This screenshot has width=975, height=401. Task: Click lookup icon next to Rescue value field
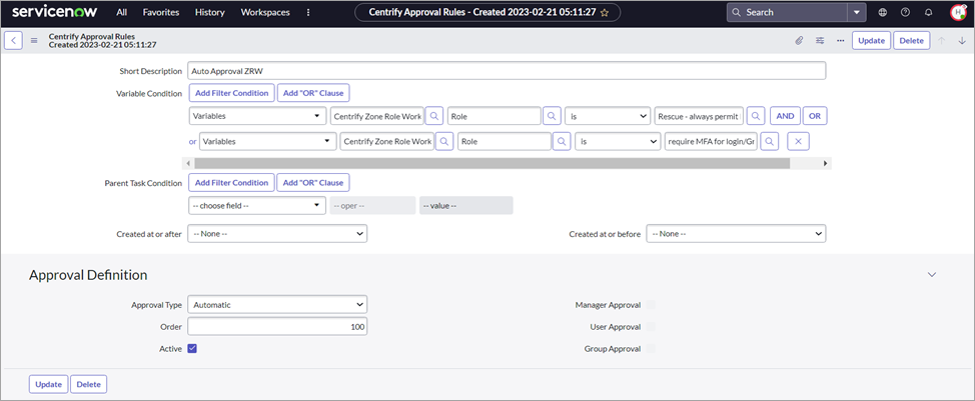(756, 116)
